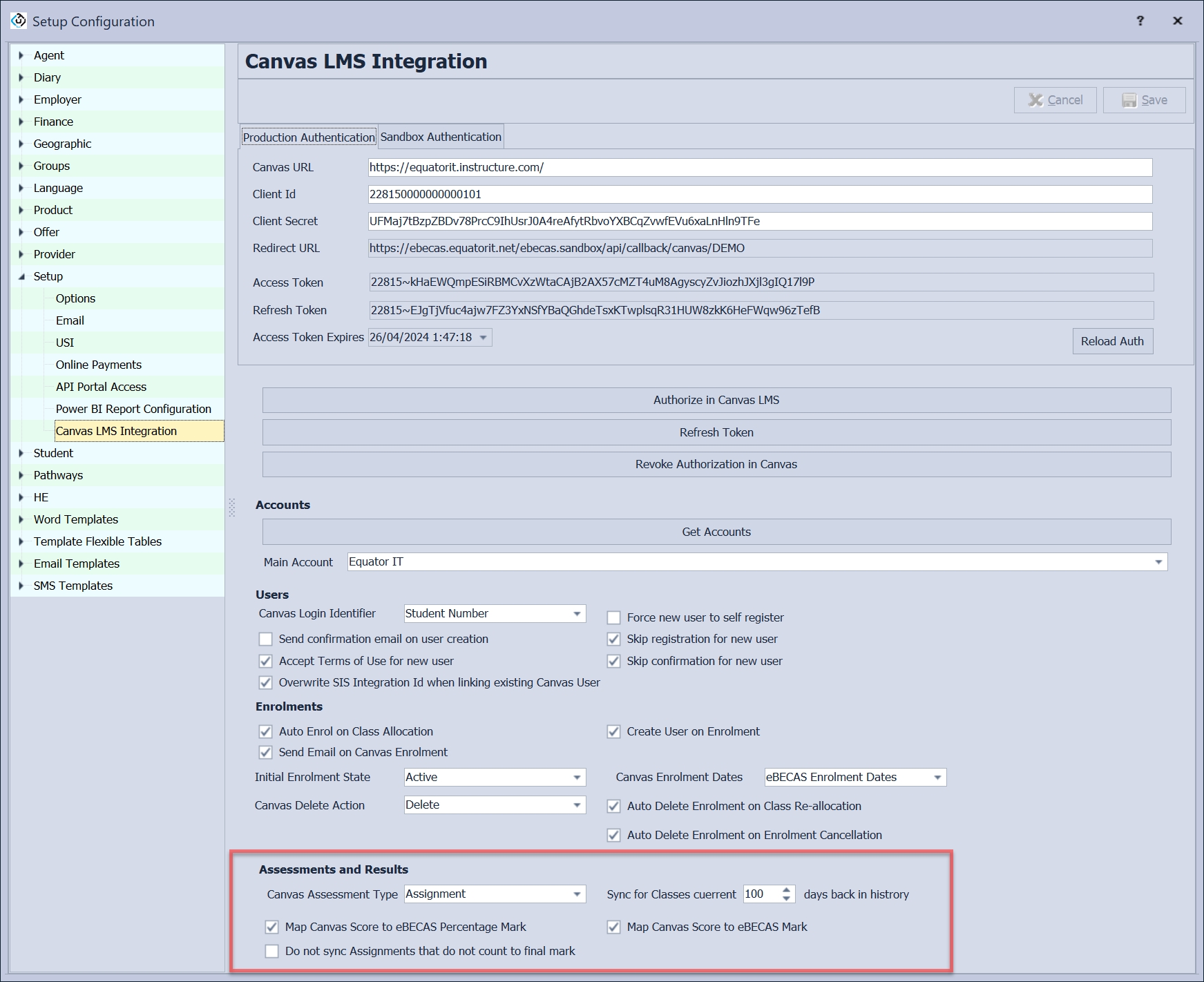
Task: Increase days back in history spinner
Action: click(x=786, y=890)
